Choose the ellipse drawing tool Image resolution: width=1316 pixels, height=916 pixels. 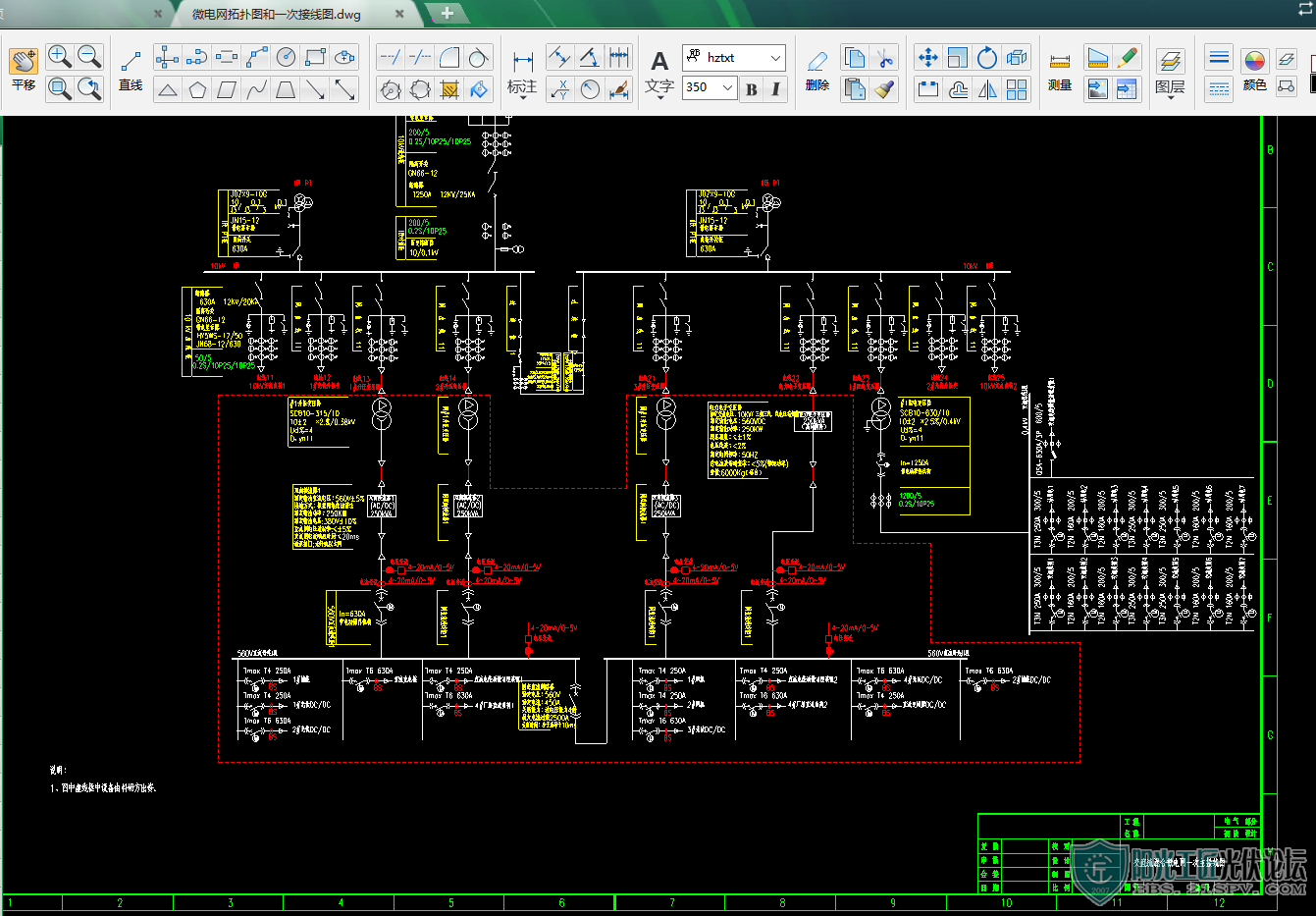pos(344,57)
